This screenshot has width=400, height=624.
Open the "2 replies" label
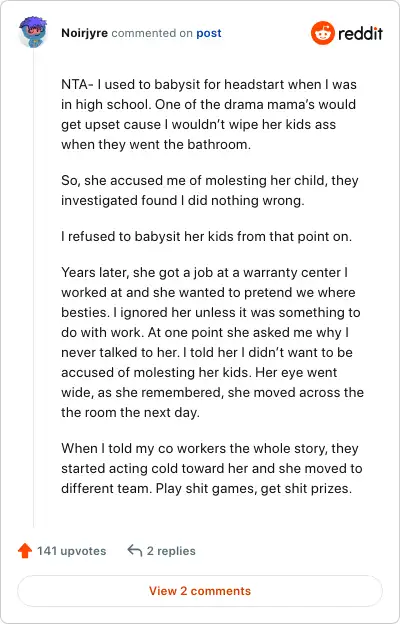pos(171,551)
